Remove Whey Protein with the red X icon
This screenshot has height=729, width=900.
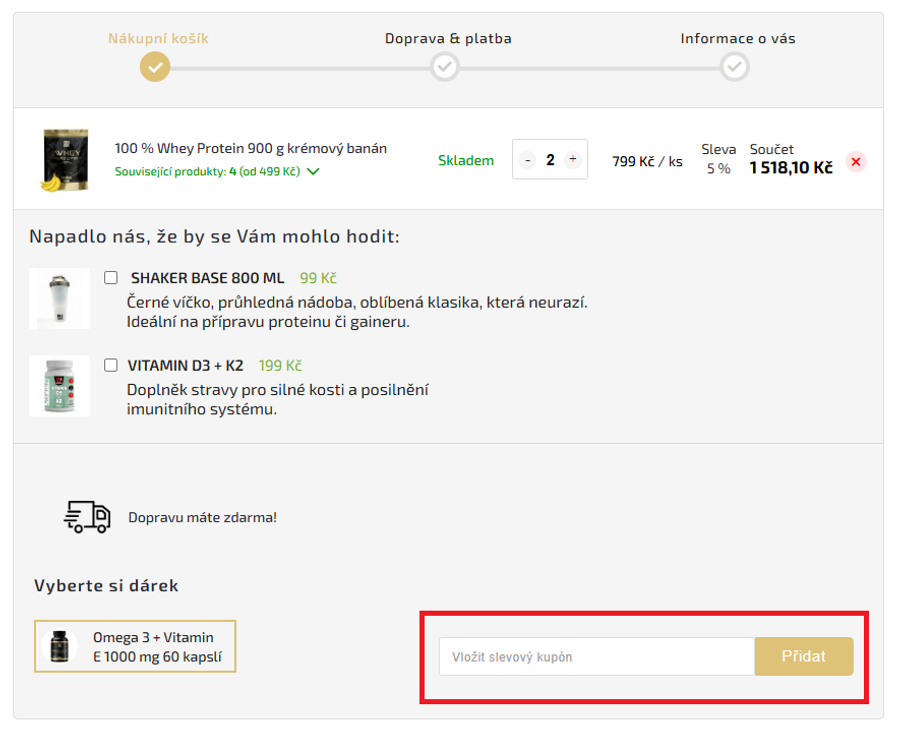click(856, 161)
